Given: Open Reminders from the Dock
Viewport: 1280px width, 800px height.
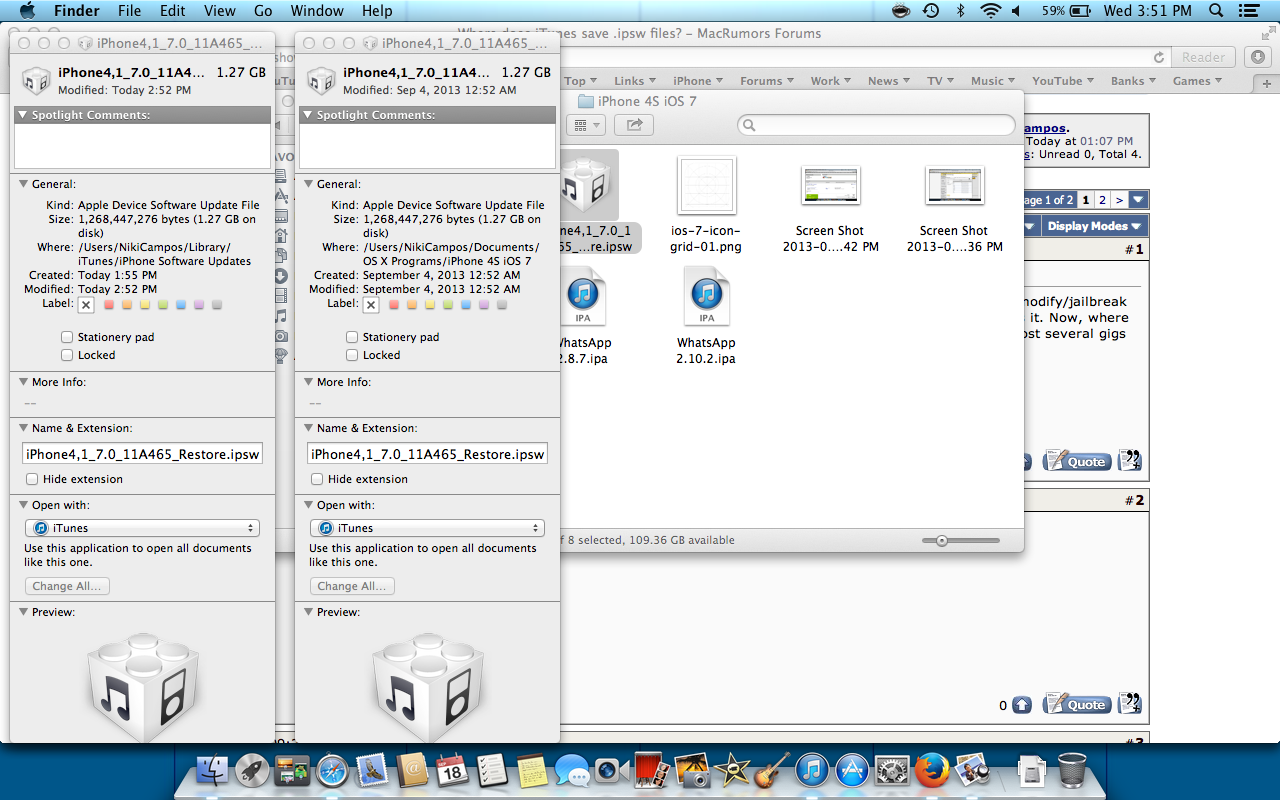Looking at the screenshot, I should (x=492, y=771).
